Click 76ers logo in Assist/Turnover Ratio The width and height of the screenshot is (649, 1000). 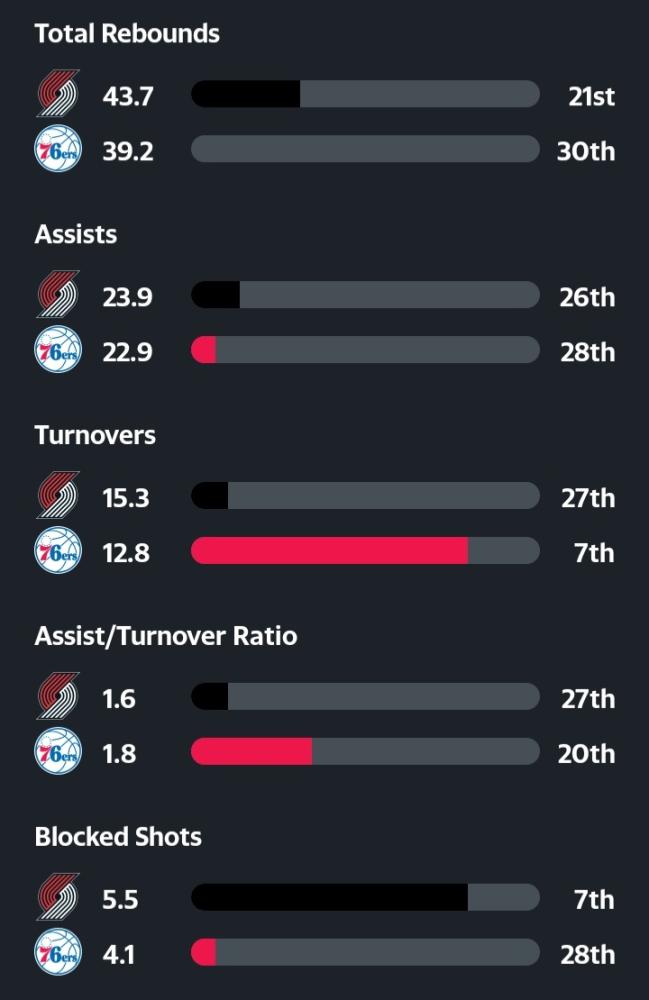pos(58,751)
